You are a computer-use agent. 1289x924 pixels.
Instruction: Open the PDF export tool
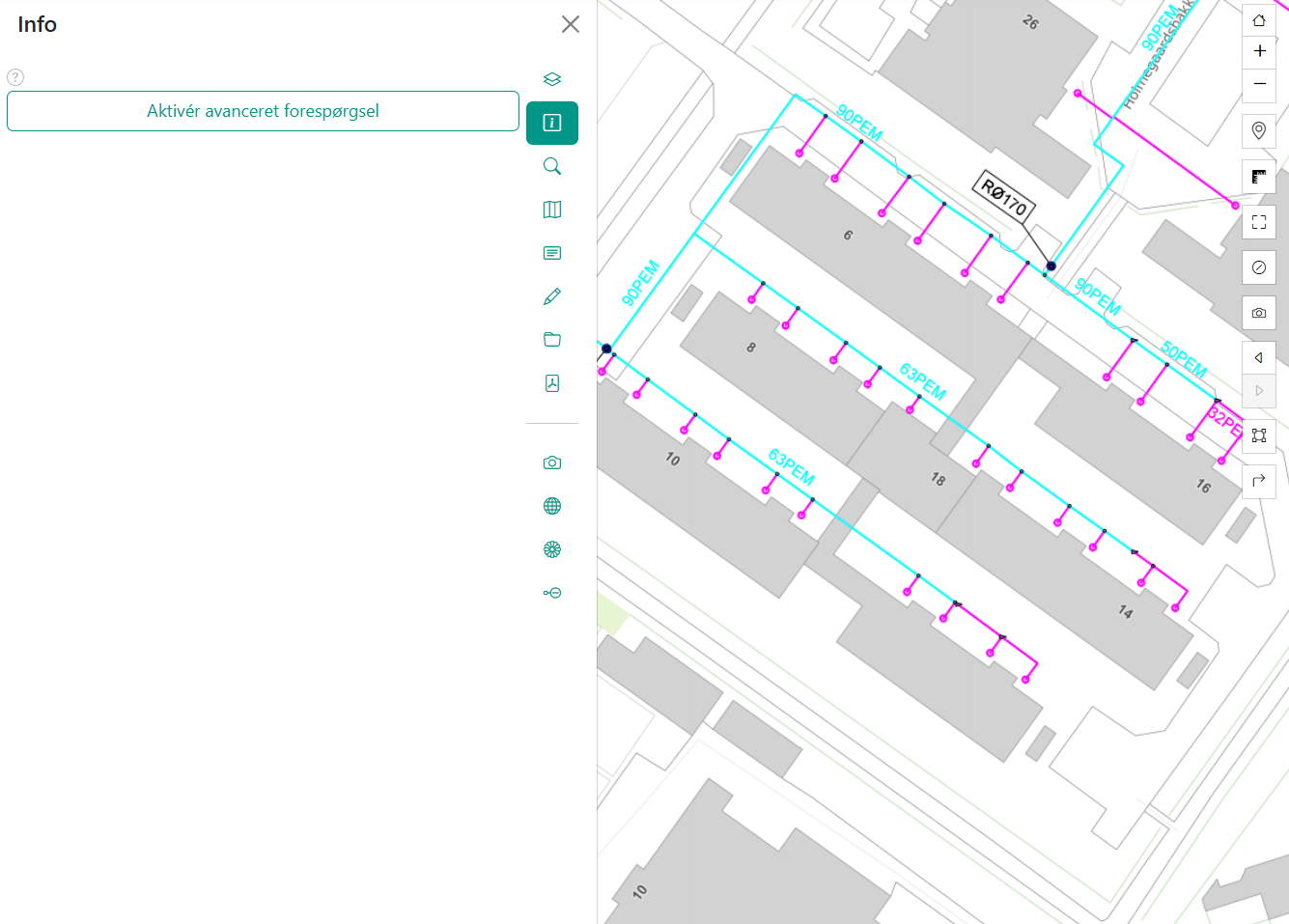pos(552,383)
